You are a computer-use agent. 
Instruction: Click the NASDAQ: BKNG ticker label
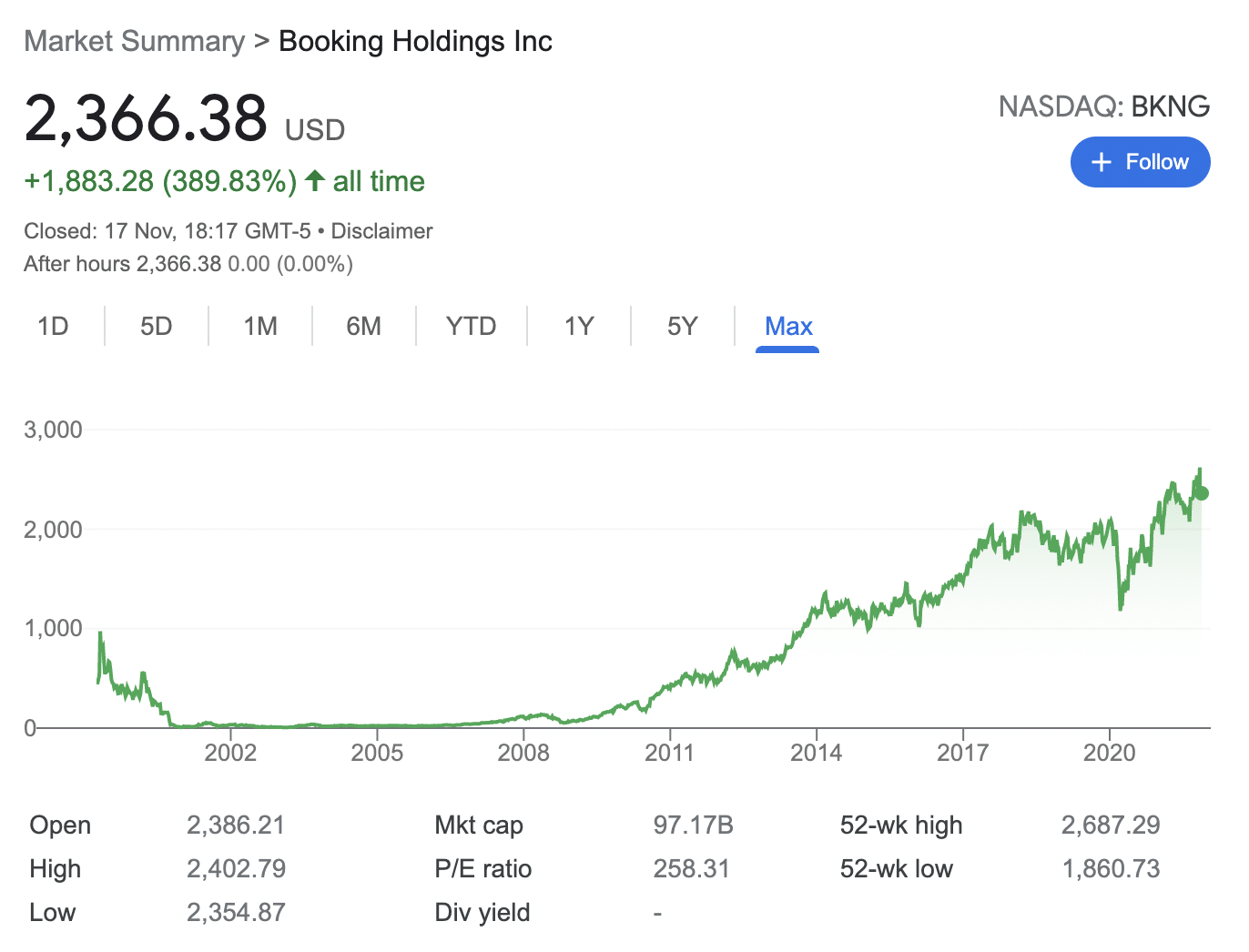[1103, 106]
